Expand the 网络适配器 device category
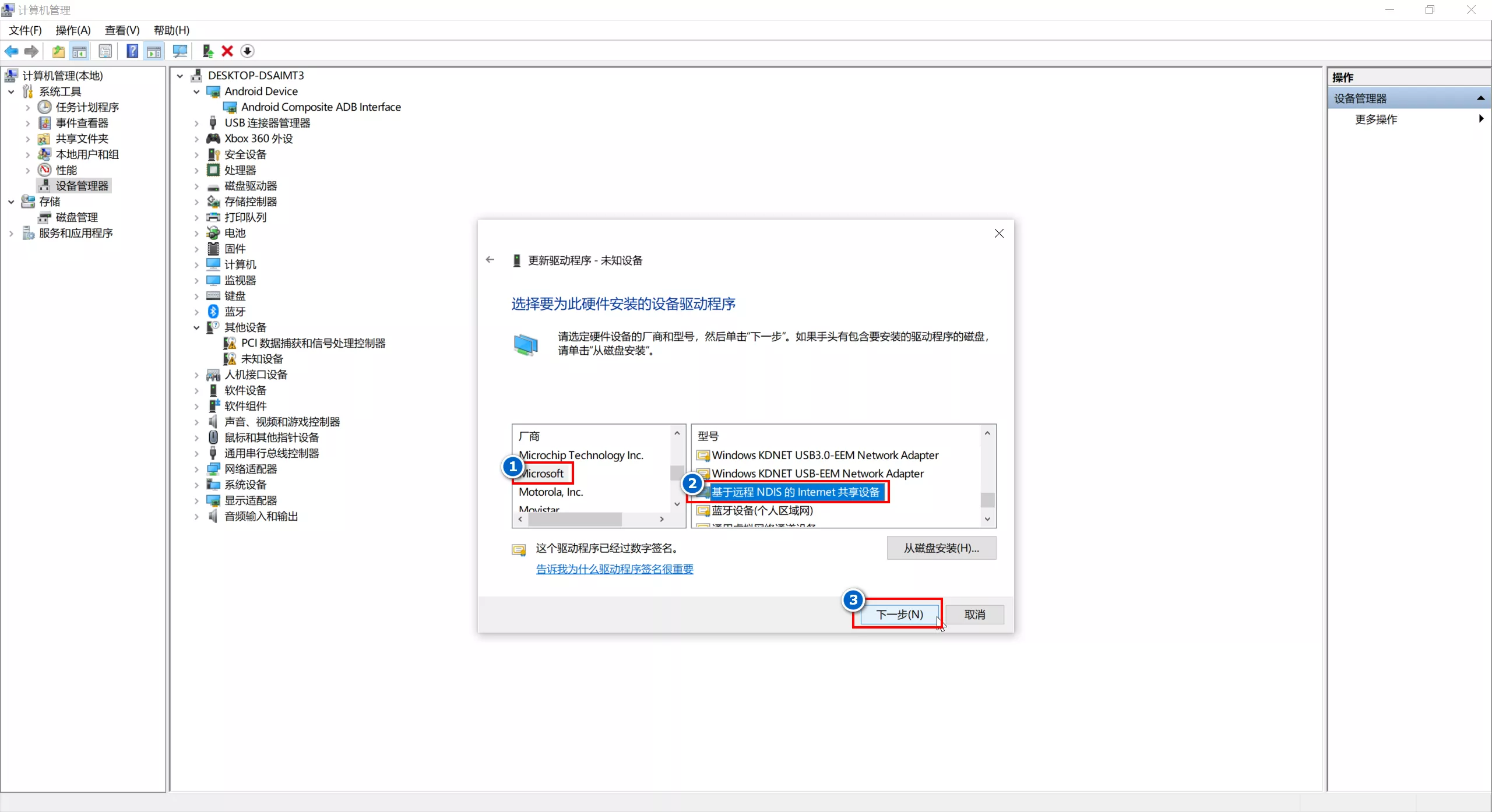 (196, 469)
